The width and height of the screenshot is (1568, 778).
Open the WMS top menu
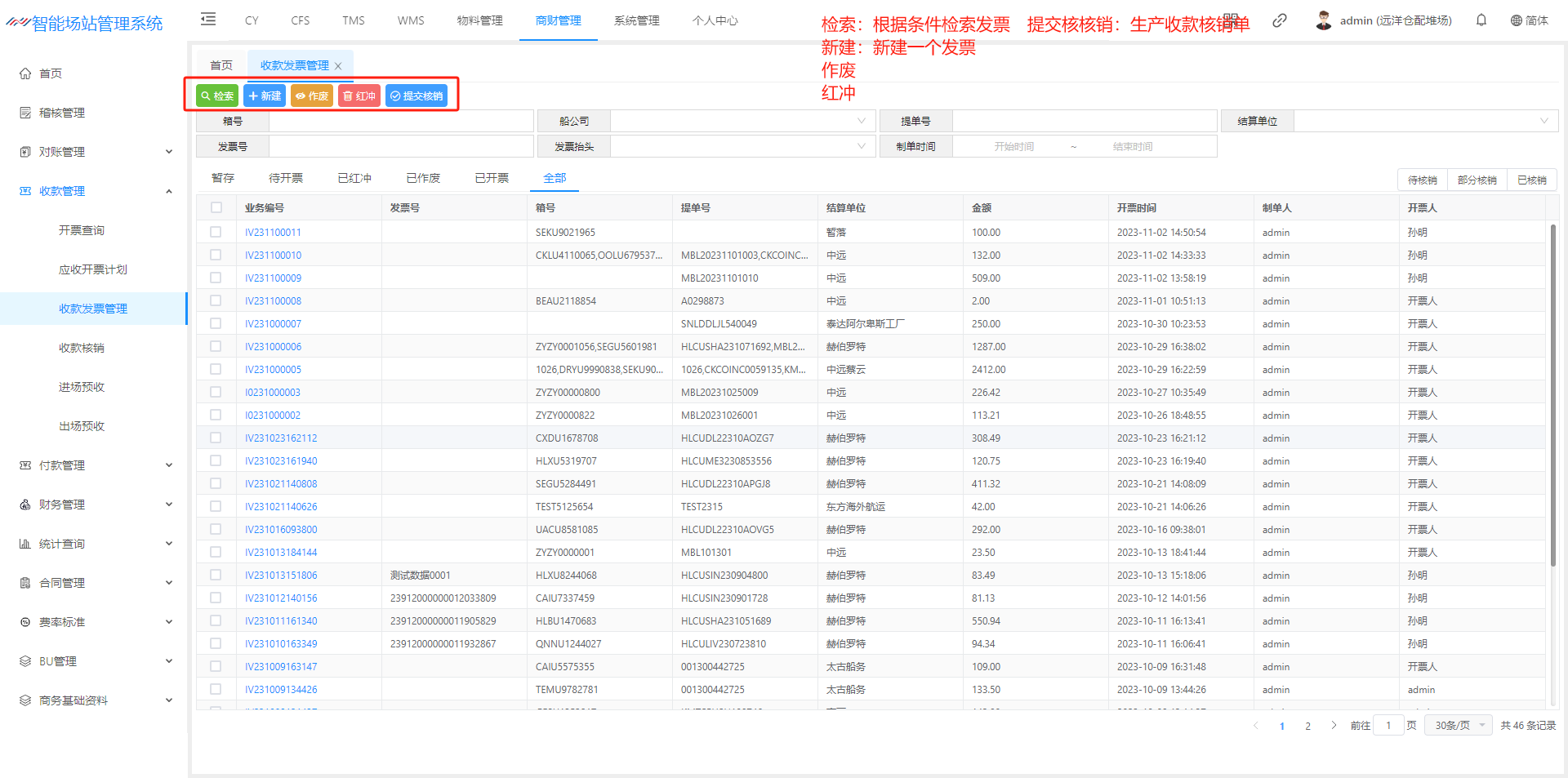411,20
